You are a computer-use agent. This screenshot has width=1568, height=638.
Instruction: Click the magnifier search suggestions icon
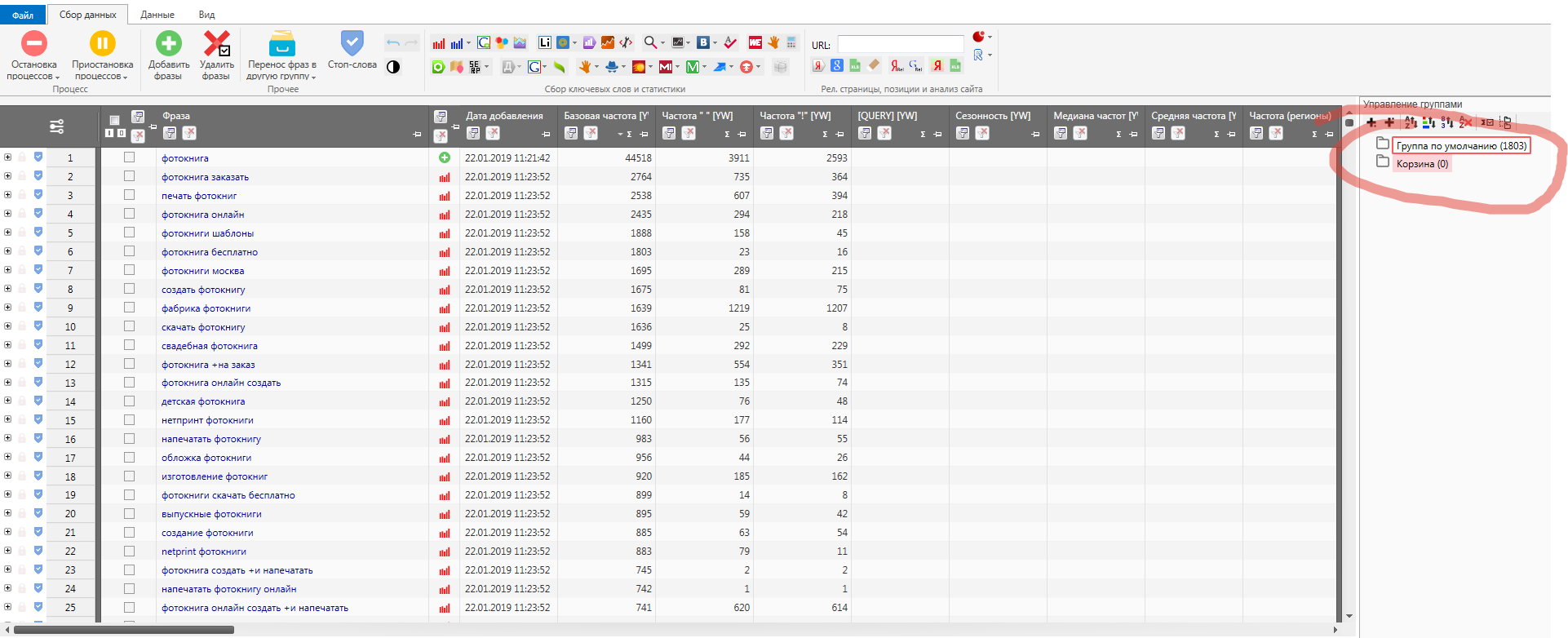(x=650, y=42)
